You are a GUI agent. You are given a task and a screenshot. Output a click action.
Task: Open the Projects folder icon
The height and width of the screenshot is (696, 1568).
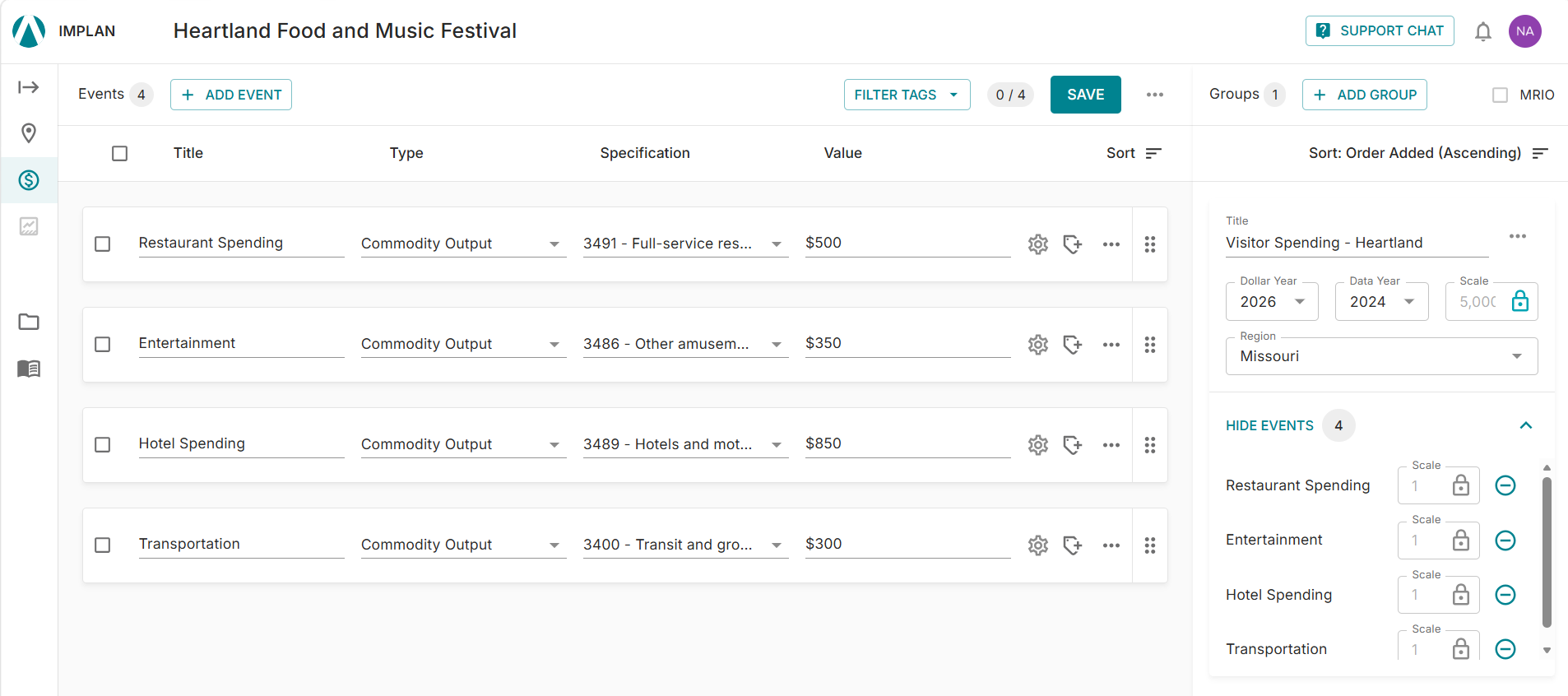click(29, 322)
